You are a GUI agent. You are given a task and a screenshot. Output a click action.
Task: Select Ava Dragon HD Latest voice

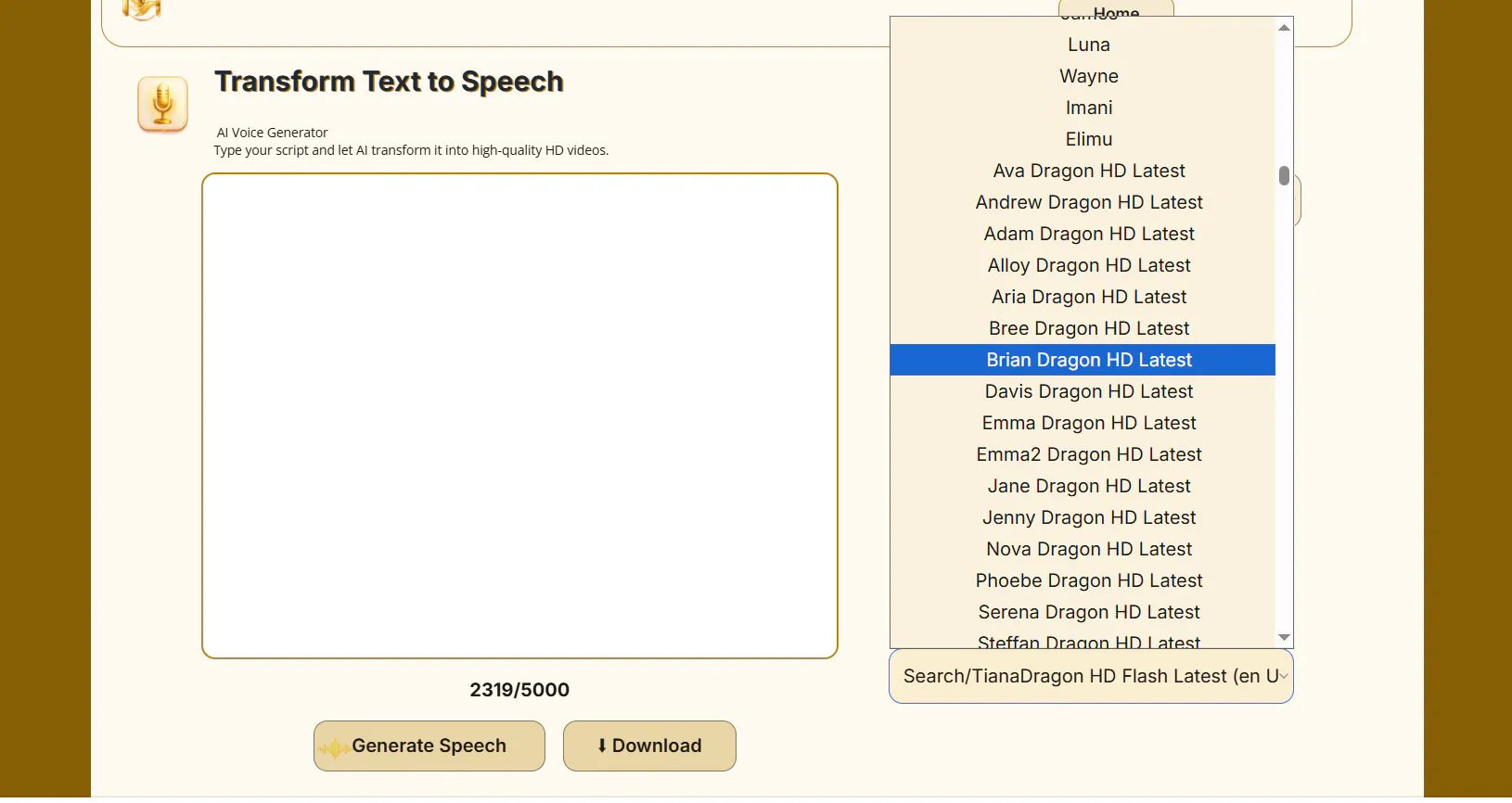coord(1083,171)
